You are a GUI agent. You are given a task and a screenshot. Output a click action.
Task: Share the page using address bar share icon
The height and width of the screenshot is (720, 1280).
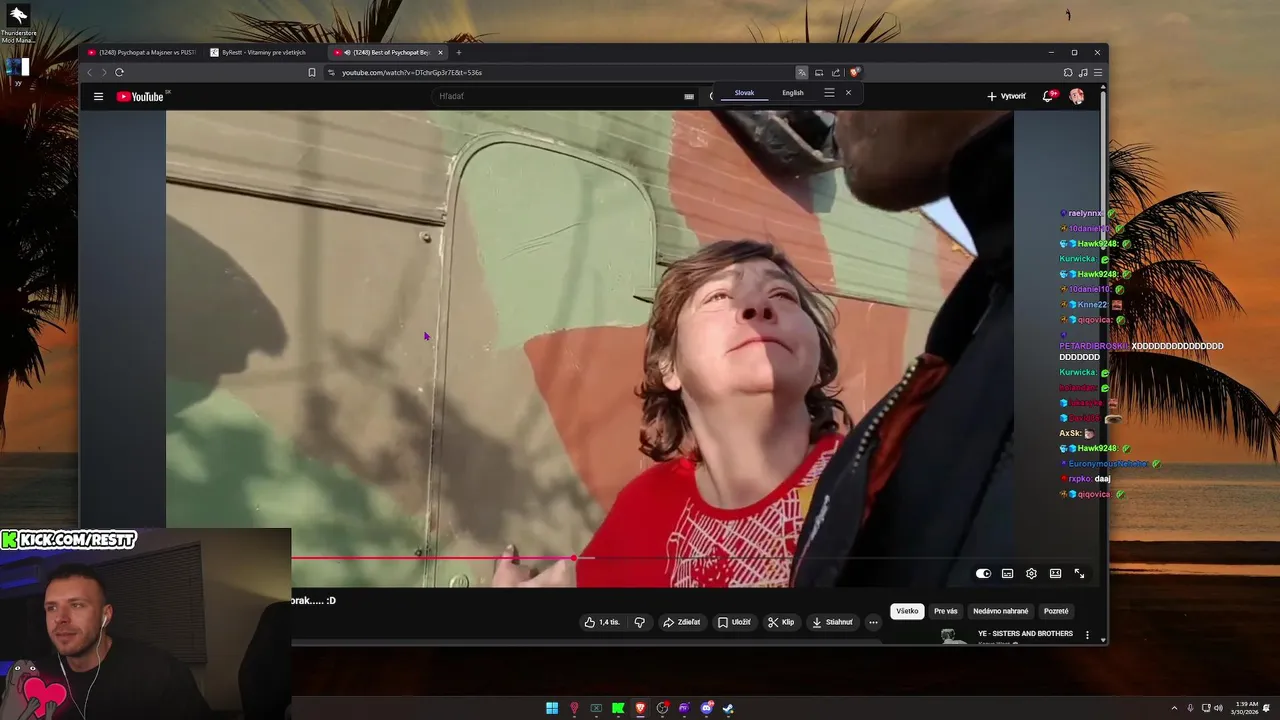pyautogui.click(x=836, y=72)
